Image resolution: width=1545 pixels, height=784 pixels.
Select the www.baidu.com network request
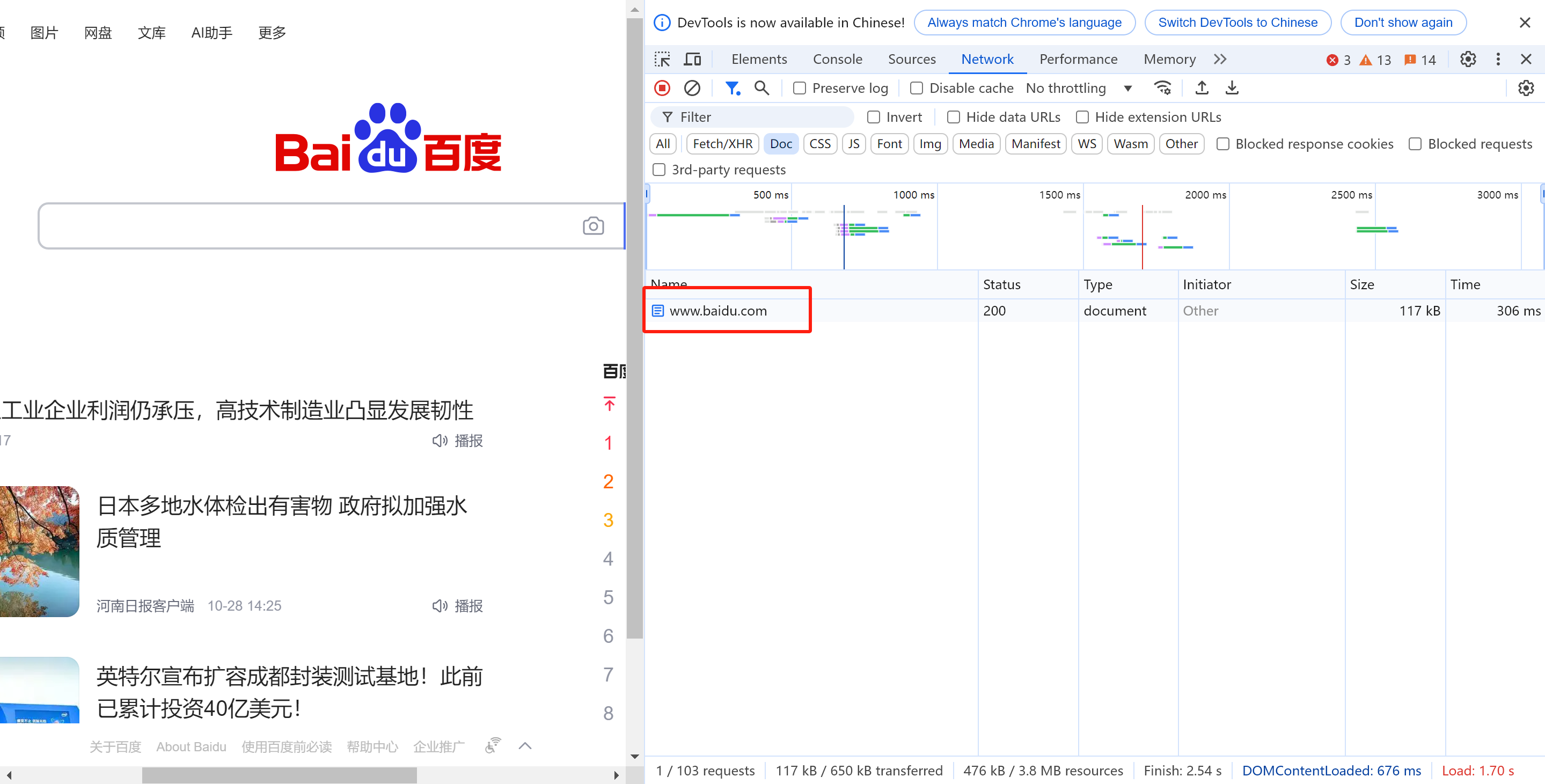[x=719, y=311]
